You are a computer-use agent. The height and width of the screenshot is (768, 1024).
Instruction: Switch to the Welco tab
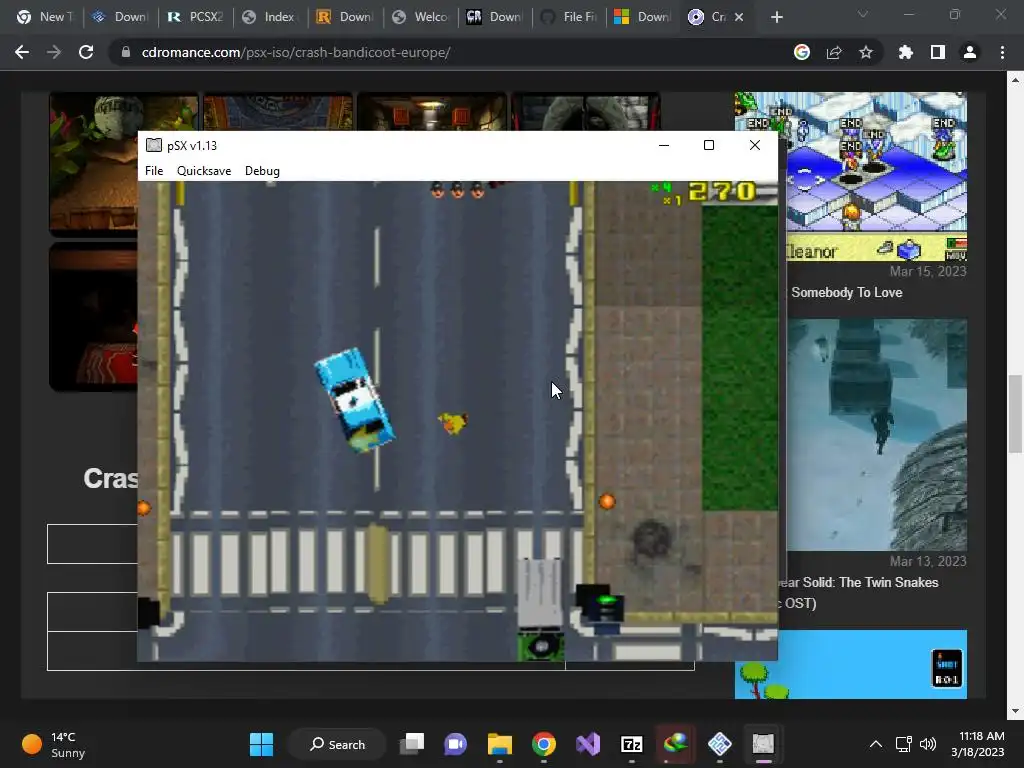tap(420, 17)
